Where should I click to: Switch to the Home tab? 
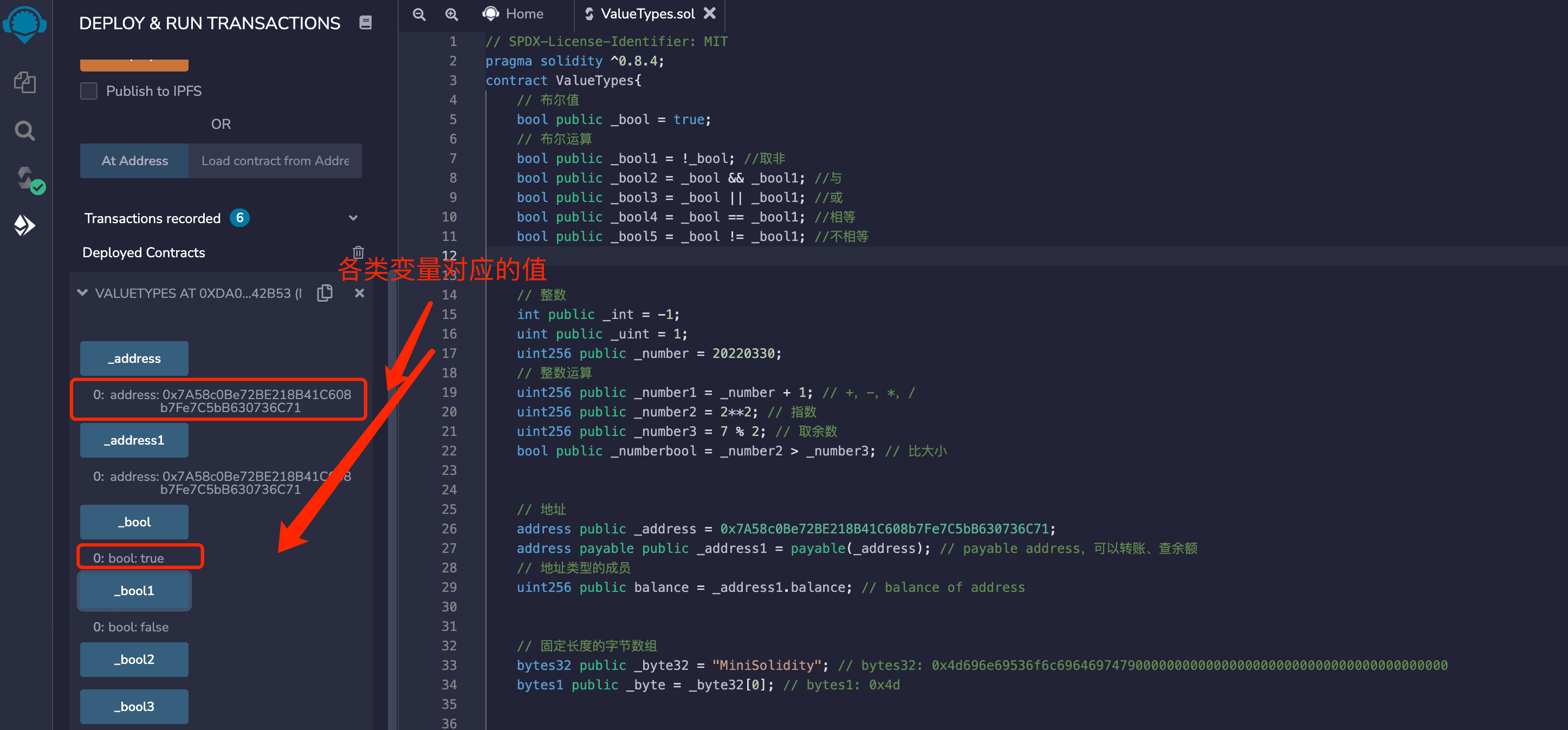(514, 14)
